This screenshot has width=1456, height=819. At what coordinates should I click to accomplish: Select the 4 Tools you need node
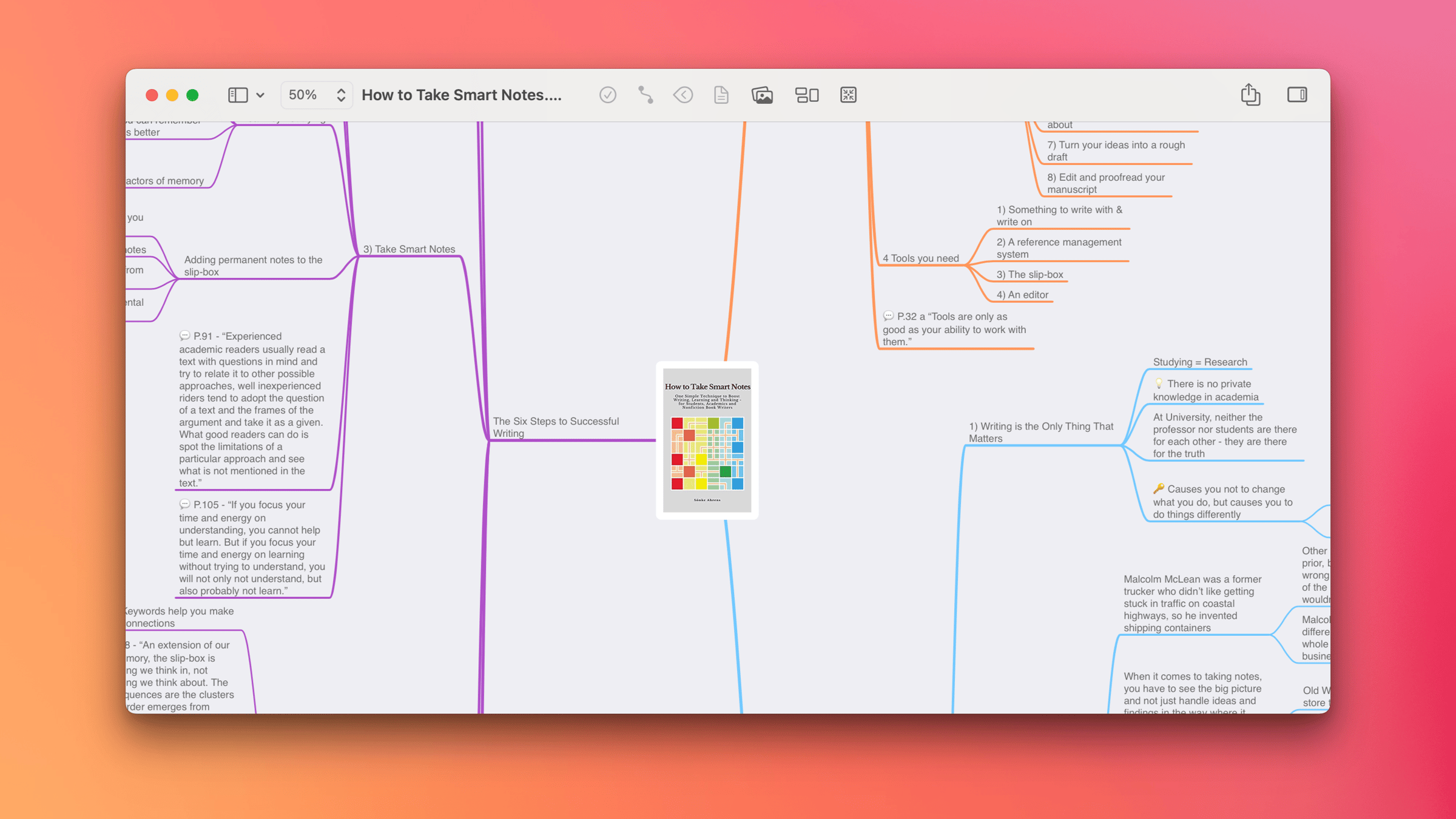[921, 258]
